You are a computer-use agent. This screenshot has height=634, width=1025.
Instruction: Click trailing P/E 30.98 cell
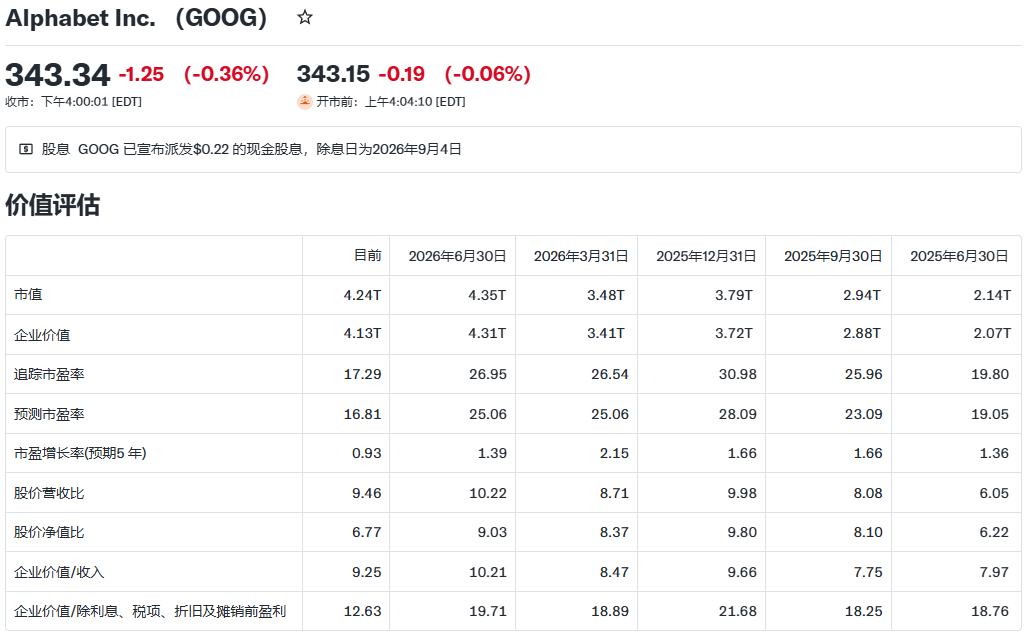[x=738, y=375]
